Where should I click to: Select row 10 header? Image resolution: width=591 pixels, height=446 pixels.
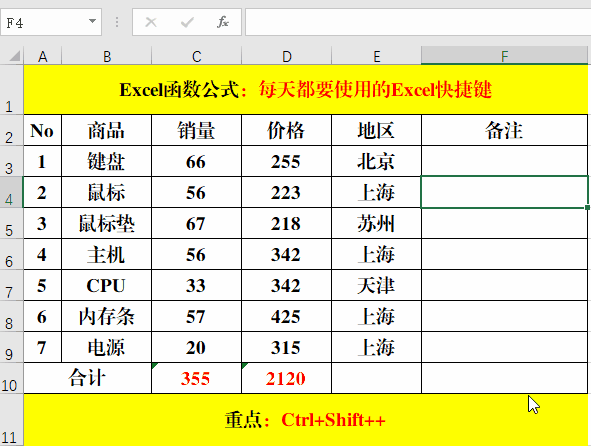click(x=11, y=378)
